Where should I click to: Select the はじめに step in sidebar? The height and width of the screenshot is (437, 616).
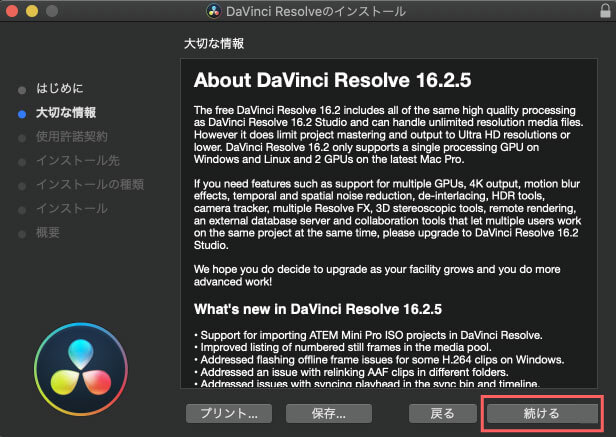[60, 88]
